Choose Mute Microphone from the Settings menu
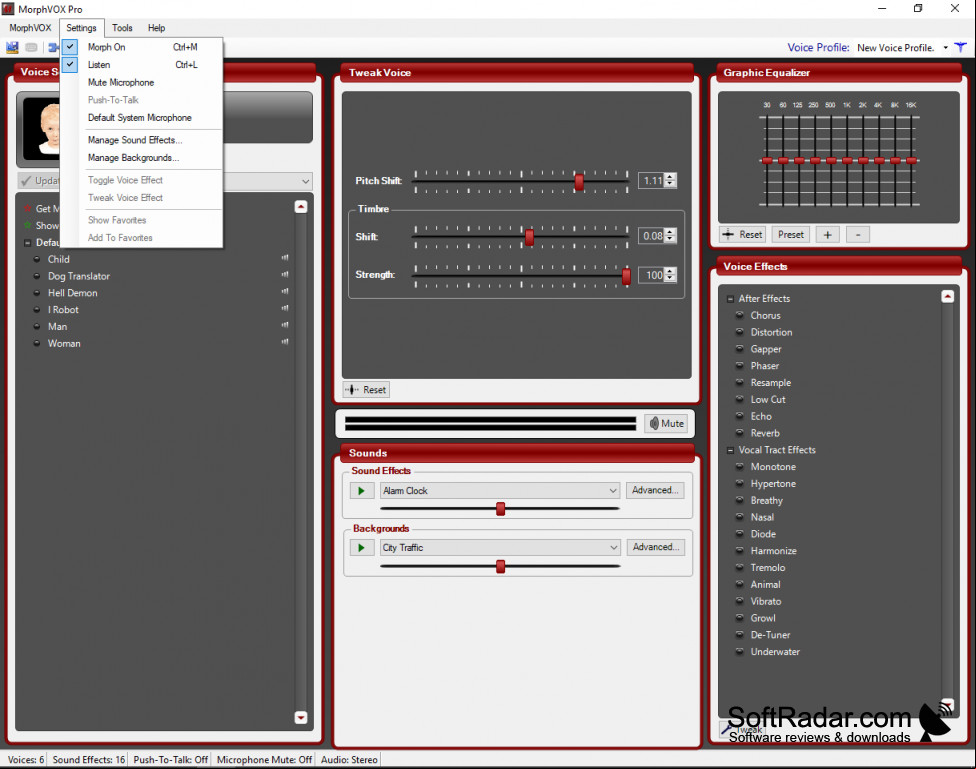 click(141, 82)
